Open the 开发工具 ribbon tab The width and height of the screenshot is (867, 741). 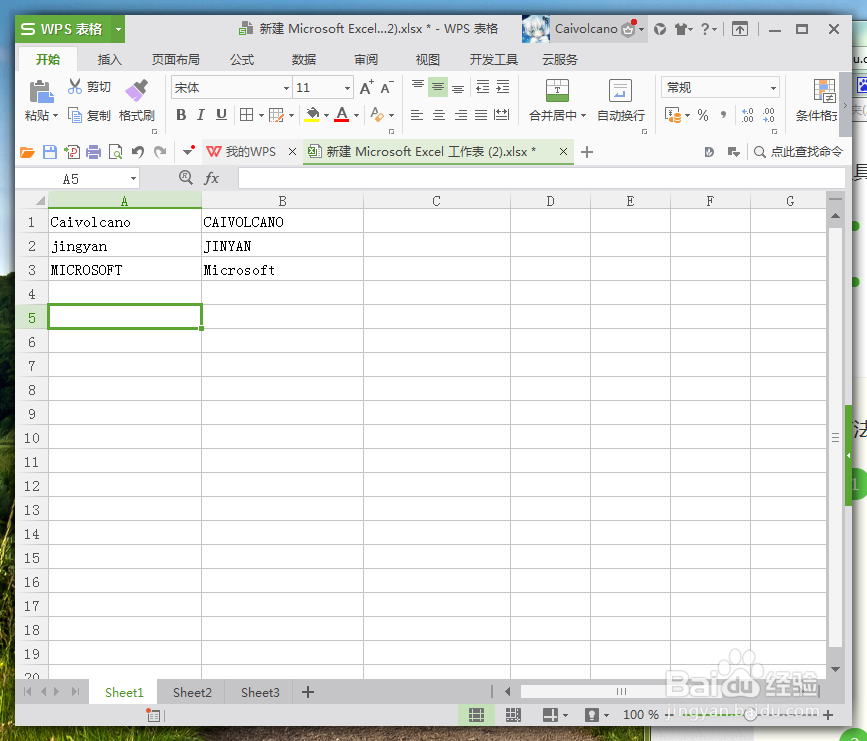[494, 59]
